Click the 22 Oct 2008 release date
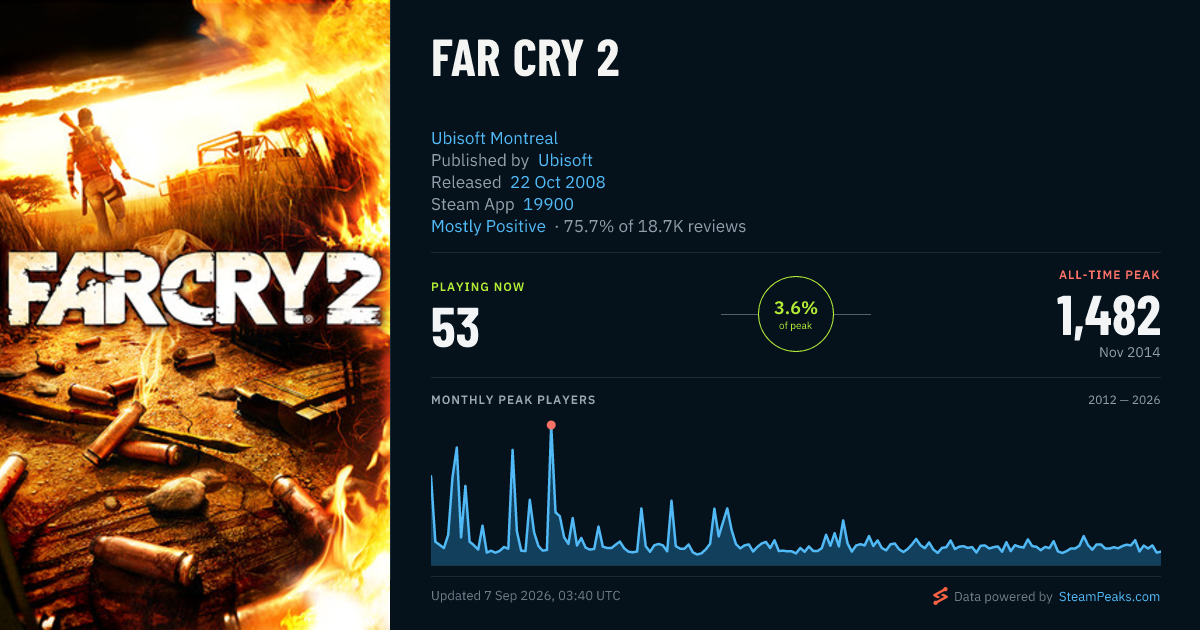Screen dimensions: 1200x630 pos(557,182)
